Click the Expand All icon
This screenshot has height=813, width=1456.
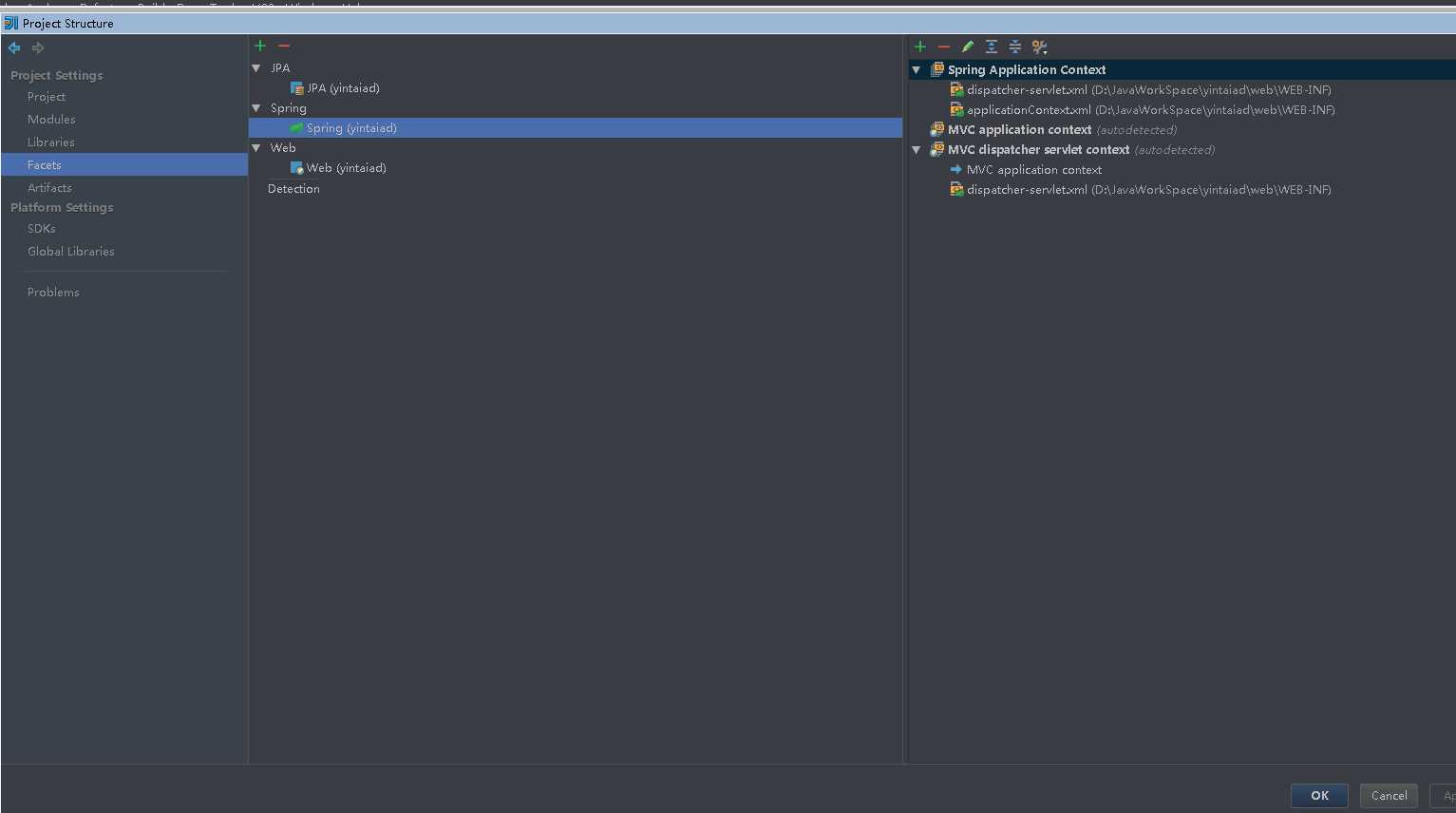pyautogui.click(x=992, y=47)
